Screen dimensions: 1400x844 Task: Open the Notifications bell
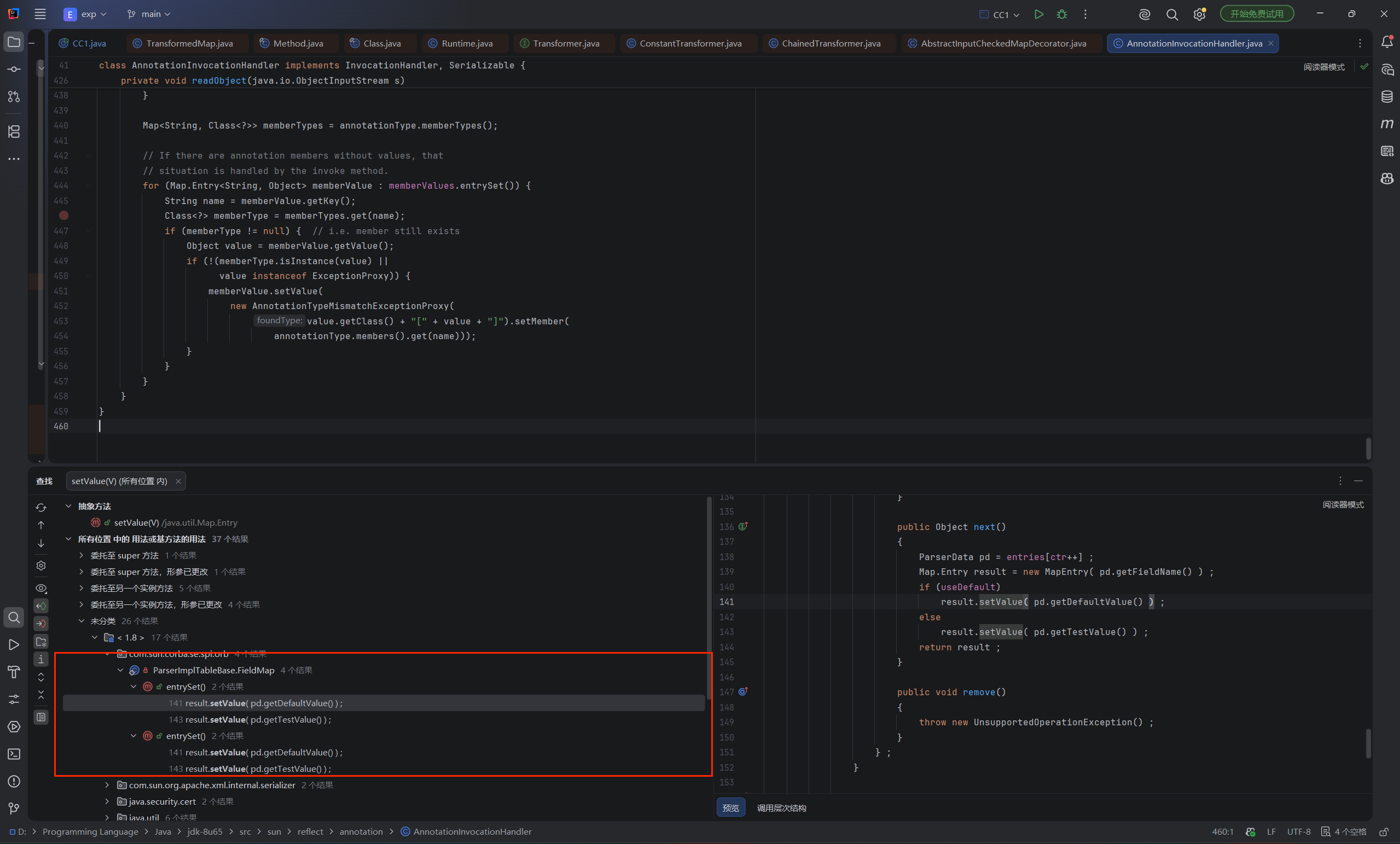pos(1387,42)
